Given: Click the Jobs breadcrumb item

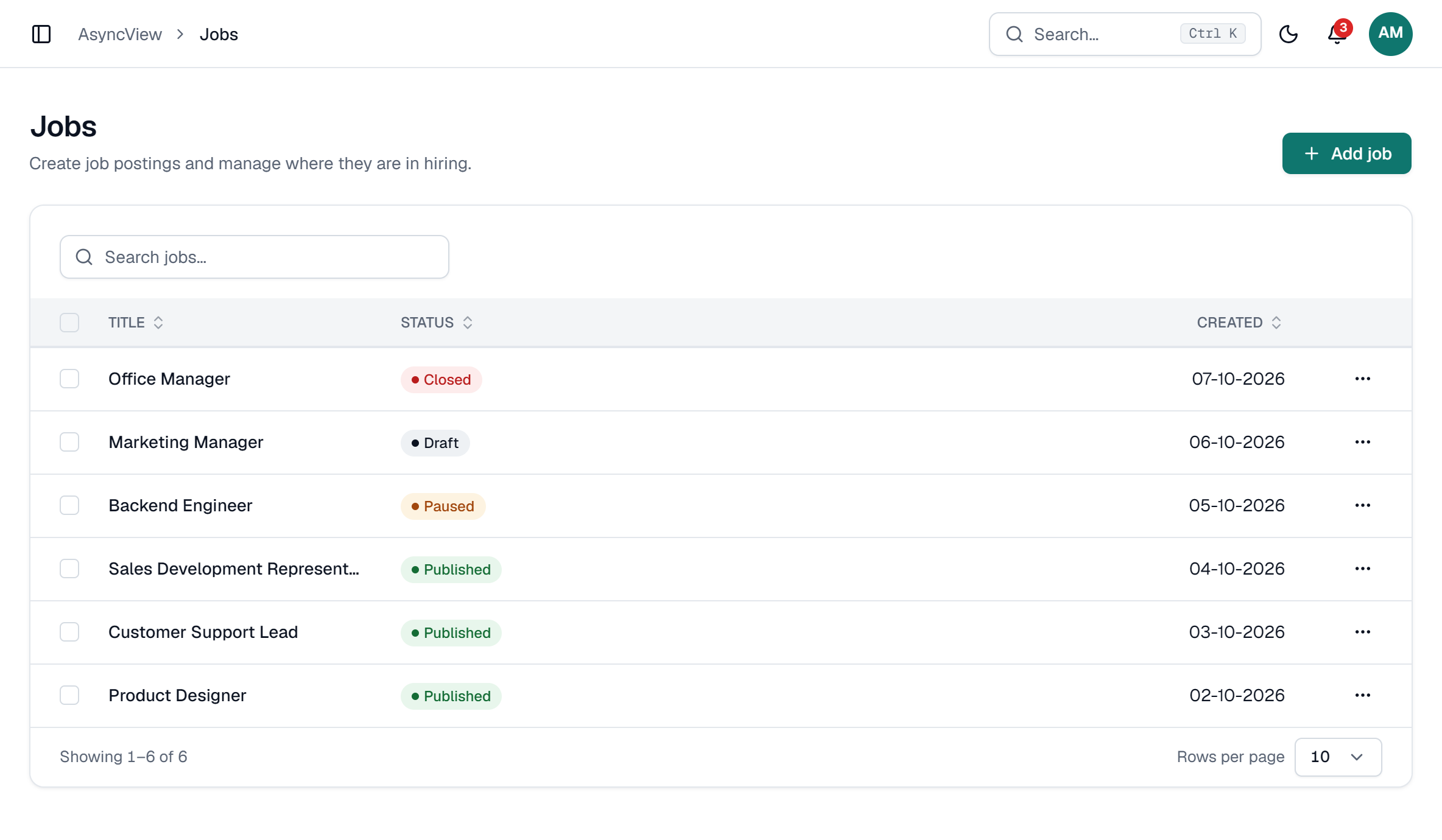Looking at the screenshot, I should coord(219,34).
